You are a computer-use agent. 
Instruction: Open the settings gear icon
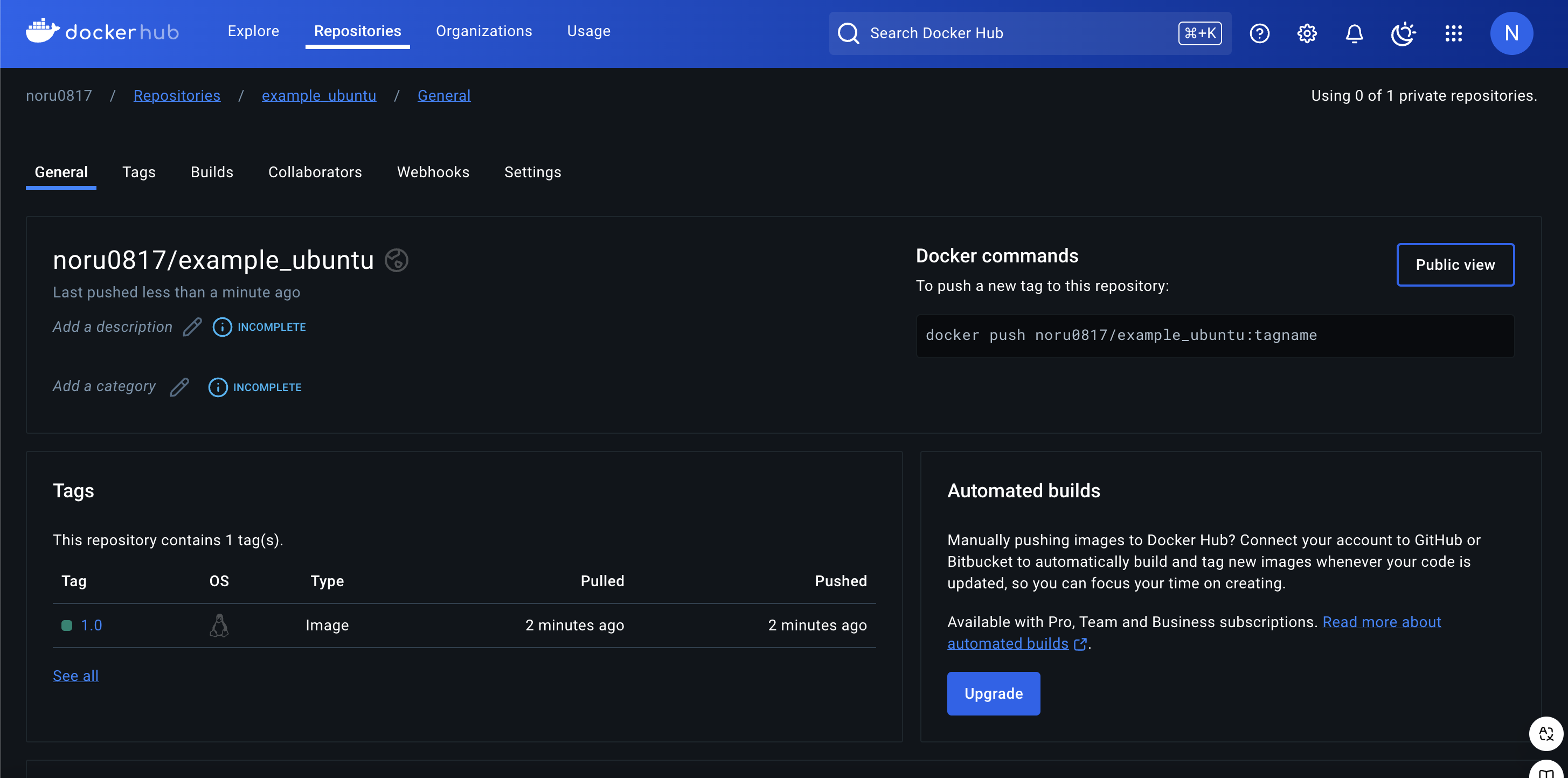[1307, 33]
